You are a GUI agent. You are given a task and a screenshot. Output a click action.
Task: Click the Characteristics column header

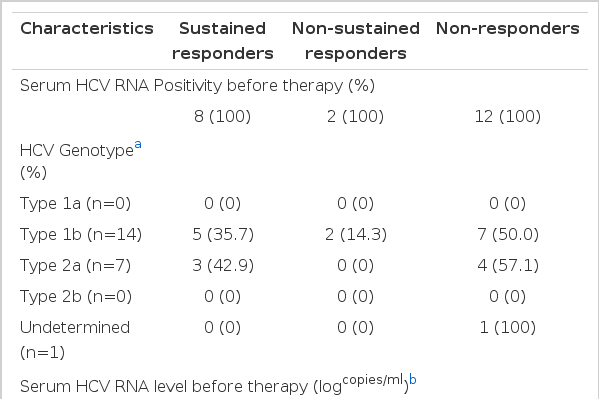click(87, 29)
